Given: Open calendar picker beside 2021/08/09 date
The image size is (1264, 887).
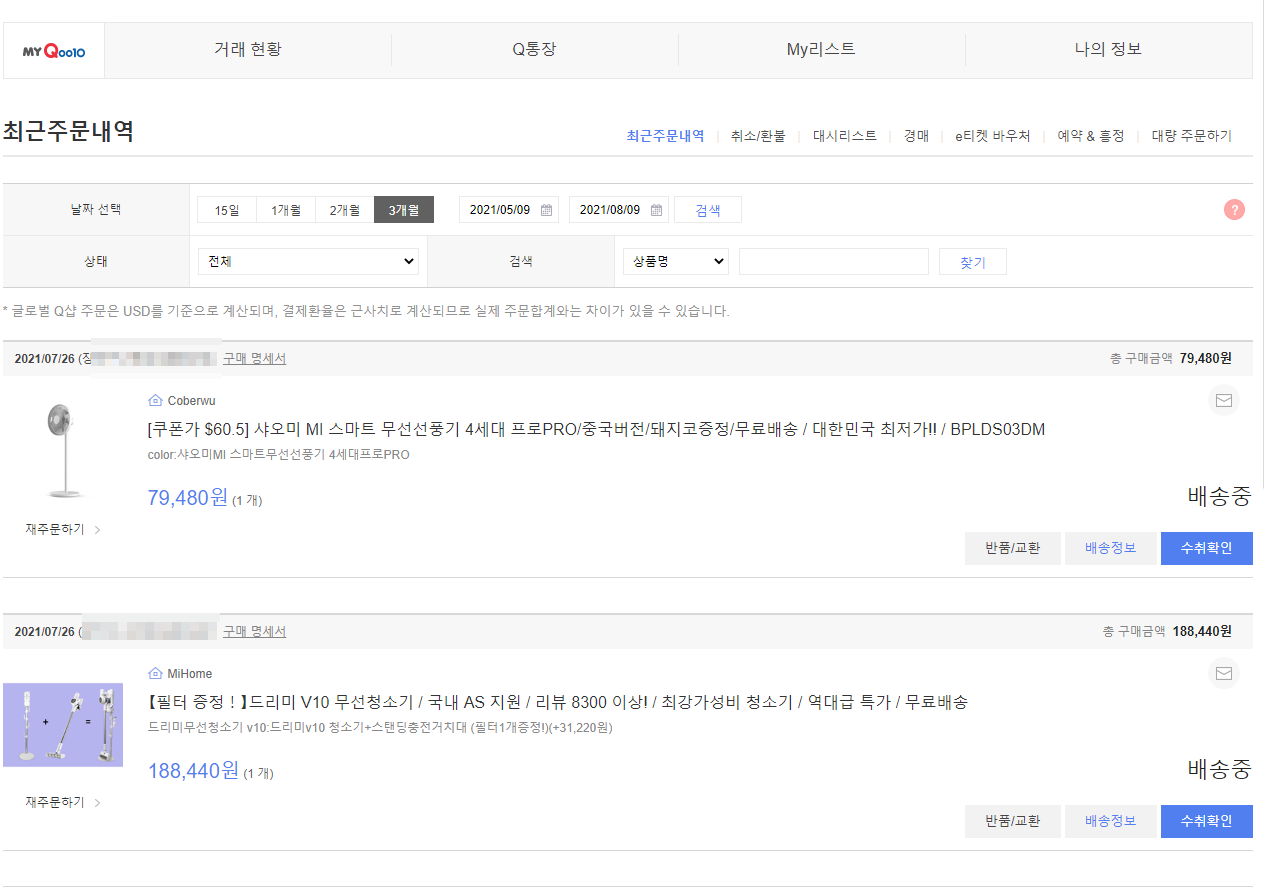Looking at the screenshot, I should (x=656, y=210).
